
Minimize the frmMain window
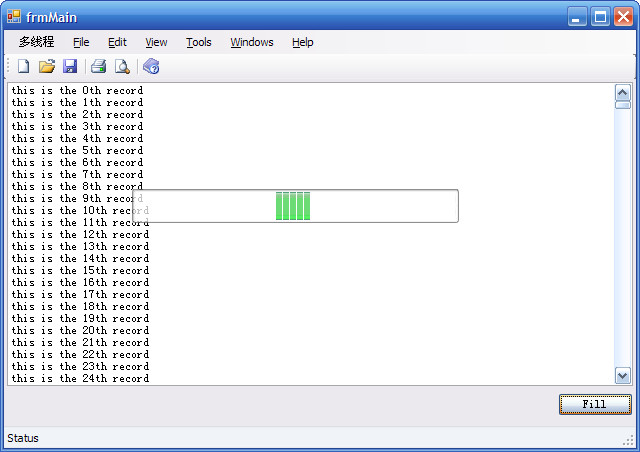pyautogui.click(x=577, y=17)
